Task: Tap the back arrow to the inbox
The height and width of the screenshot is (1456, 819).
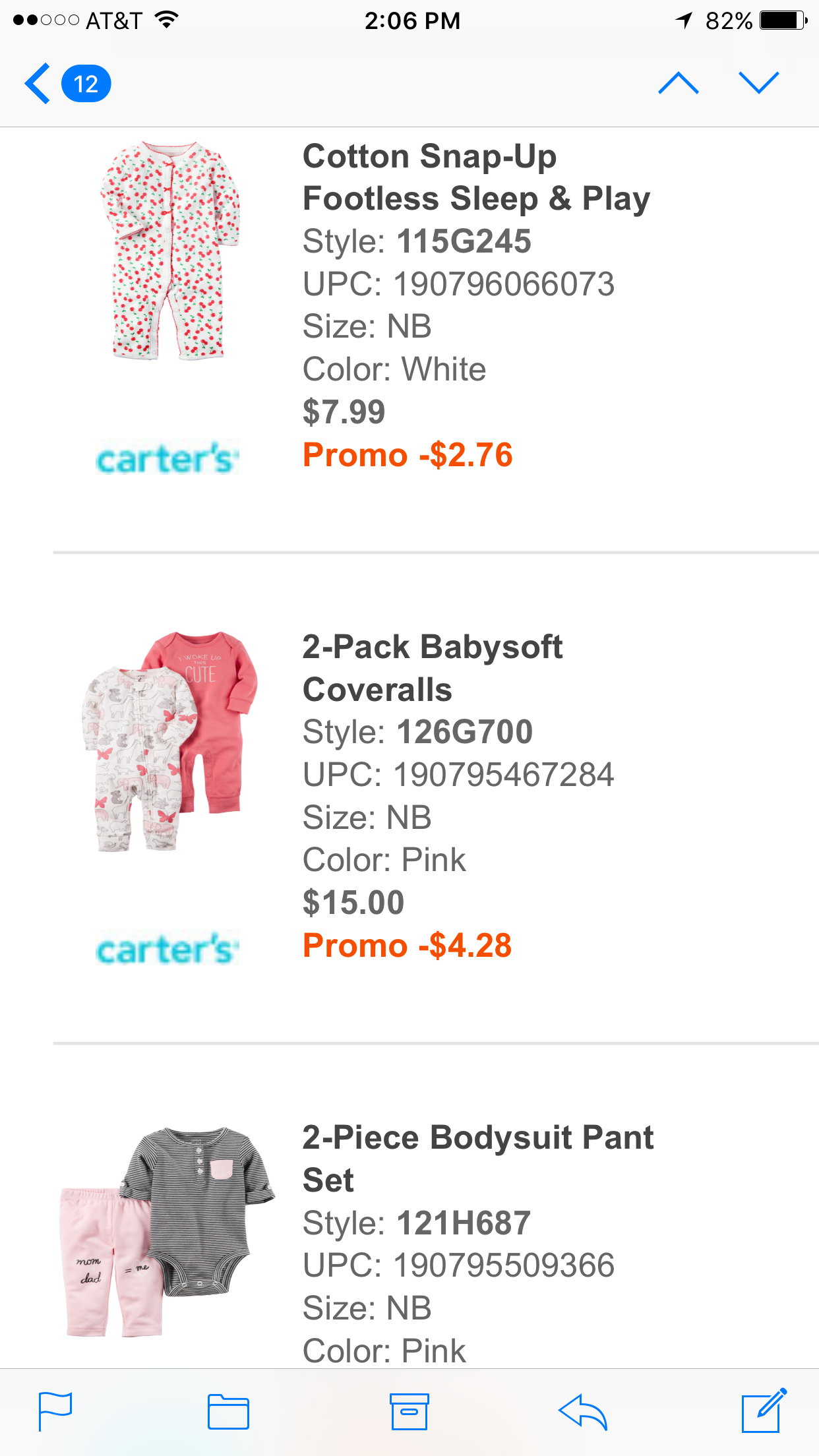Action: (x=38, y=84)
